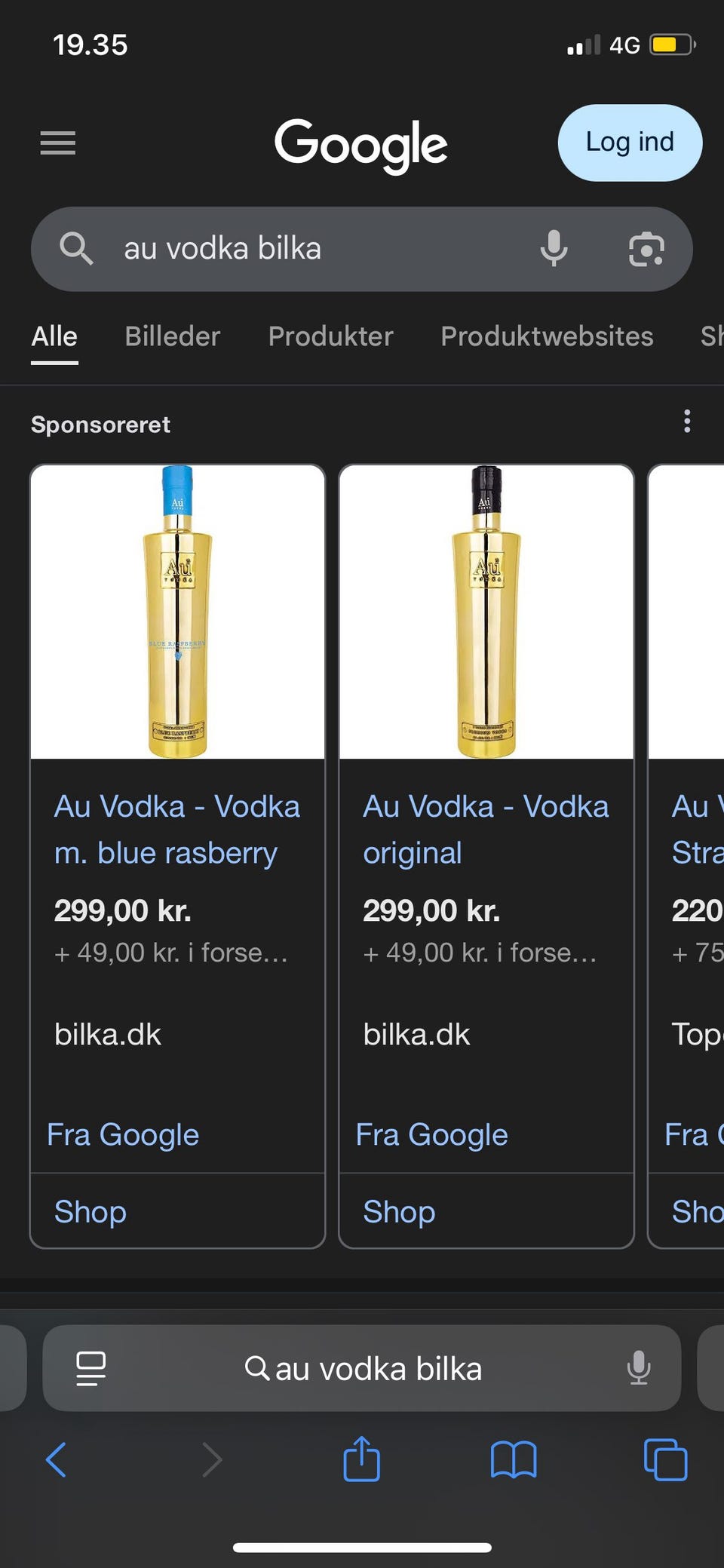The image size is (724, 1568).
Task: Tap the original vodka bottle image
Action: [x=486, y=612]
